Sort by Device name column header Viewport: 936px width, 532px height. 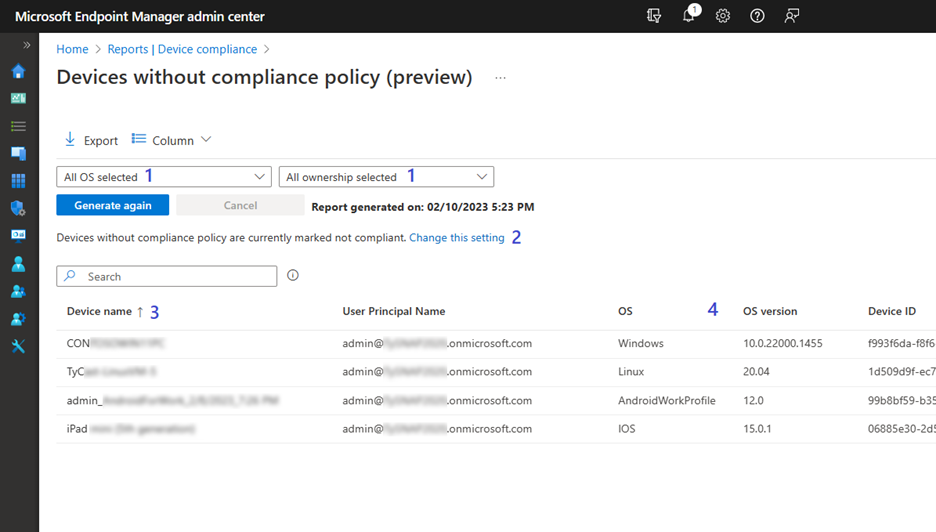[x=99, y=311]
